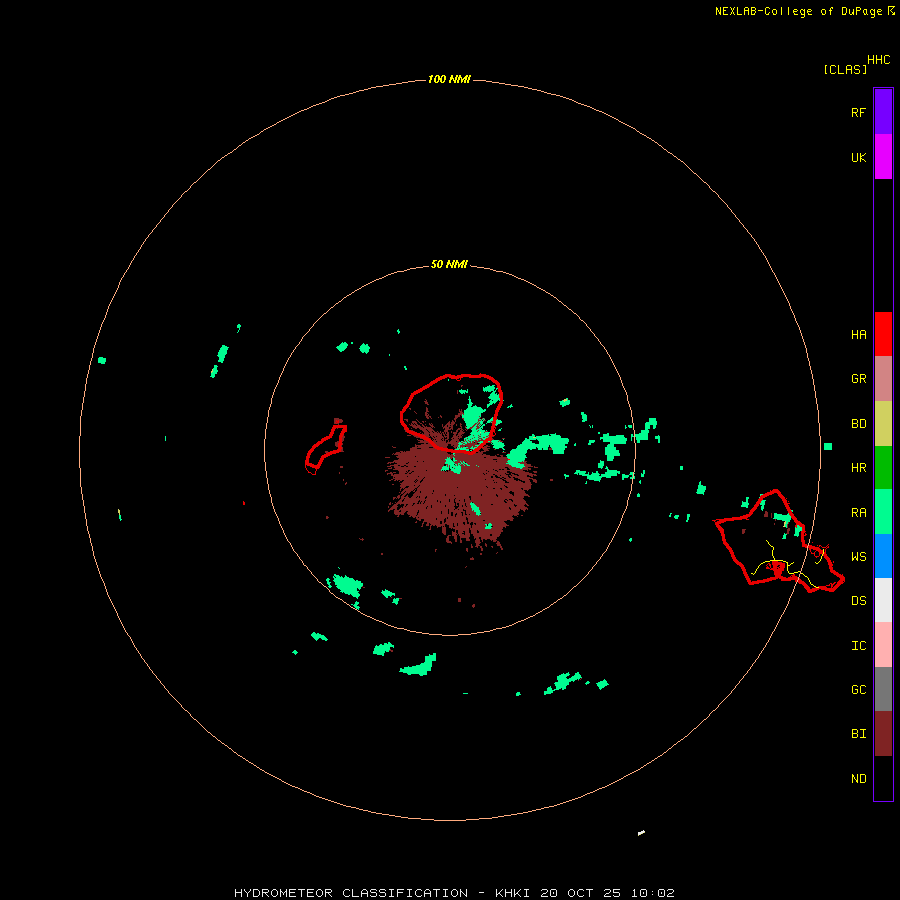
Task: Click the red-outlined island with yellow roads
Action: point(778,542)
